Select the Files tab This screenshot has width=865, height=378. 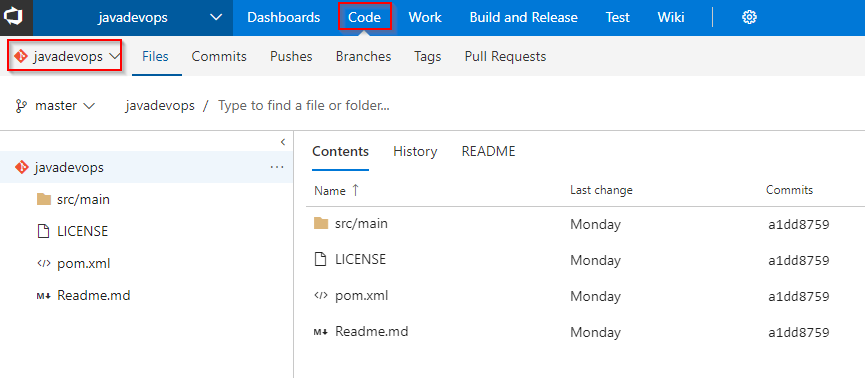[155, 56]
